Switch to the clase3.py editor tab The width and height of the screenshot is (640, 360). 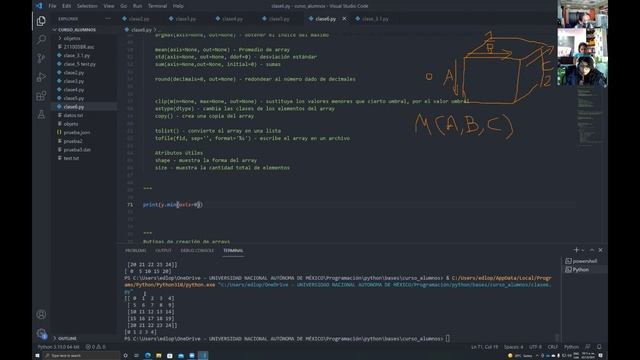point(182,19)
